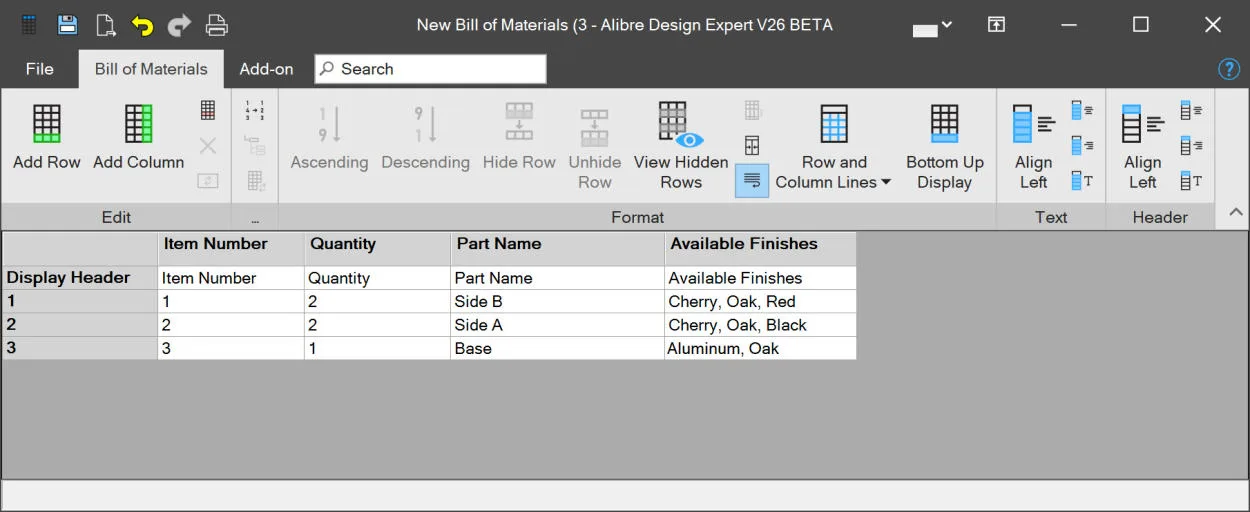Open the ribbon display options button
The image size is (1250, 512).
996,25
